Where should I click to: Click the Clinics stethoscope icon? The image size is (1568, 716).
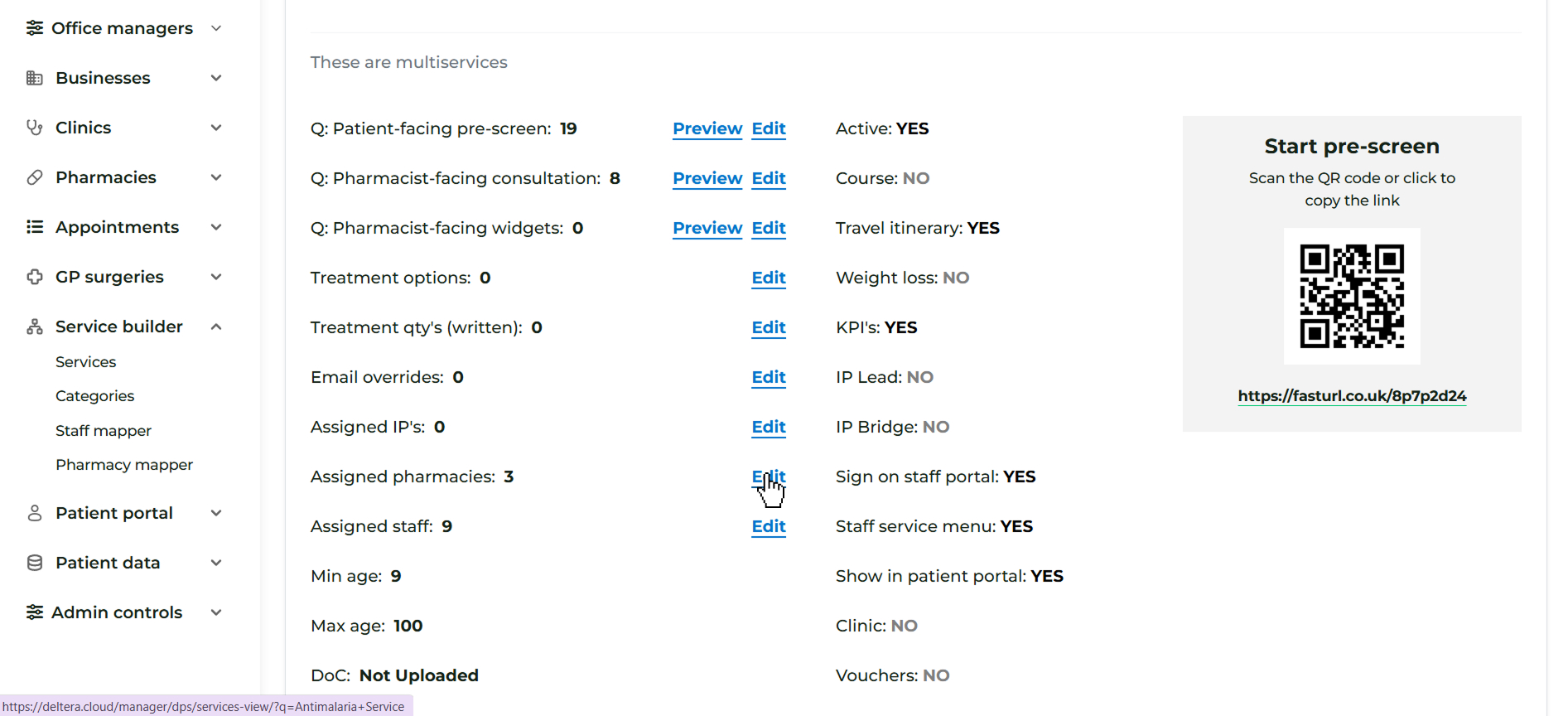point(35,128)
